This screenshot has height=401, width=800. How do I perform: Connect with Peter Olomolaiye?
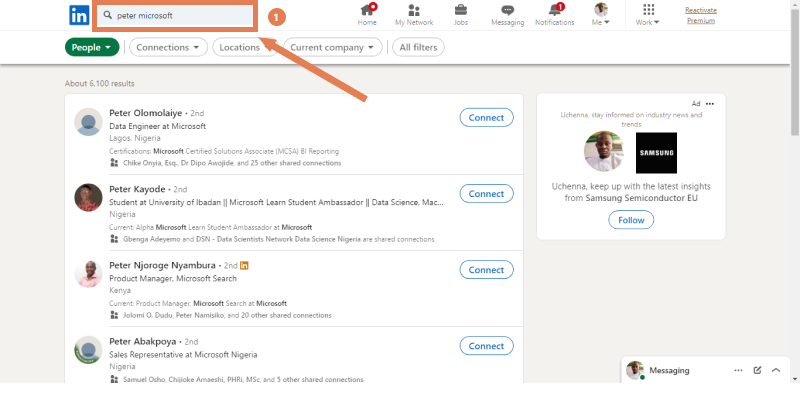486,117
